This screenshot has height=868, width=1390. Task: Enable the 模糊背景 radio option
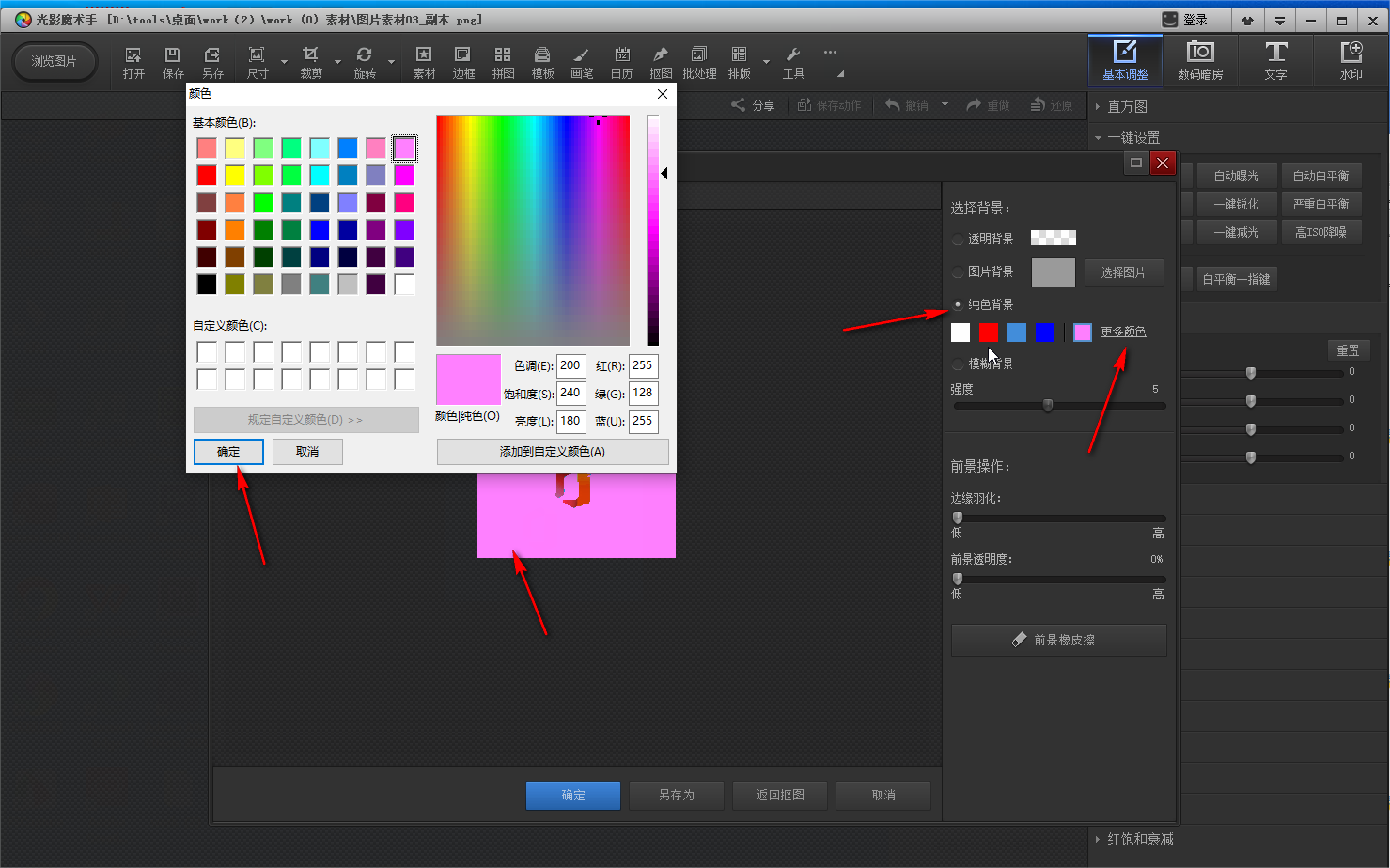pos(958,364)
